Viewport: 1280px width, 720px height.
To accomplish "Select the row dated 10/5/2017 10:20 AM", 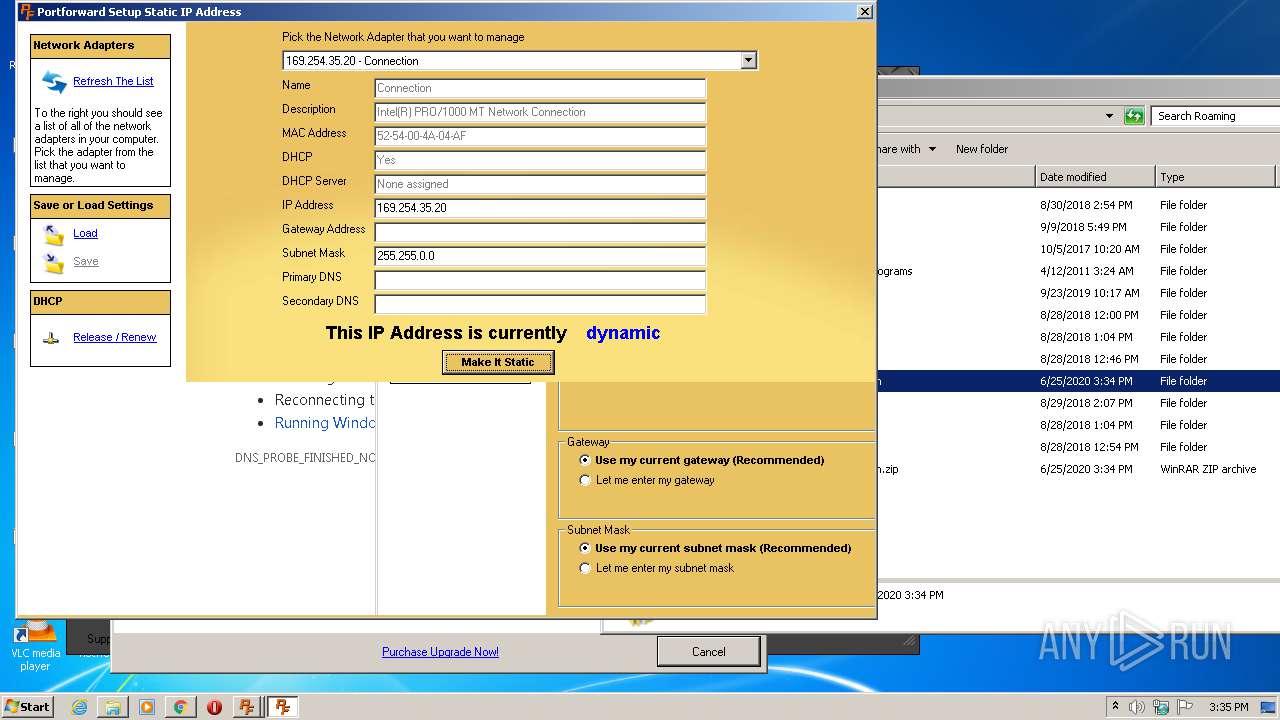I will (1078, 249).
